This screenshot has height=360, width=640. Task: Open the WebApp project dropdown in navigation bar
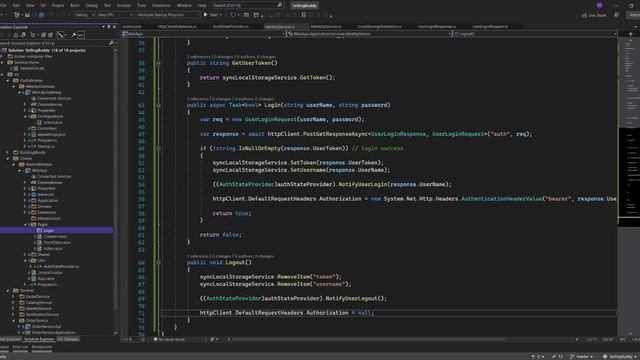pos(203,34)
